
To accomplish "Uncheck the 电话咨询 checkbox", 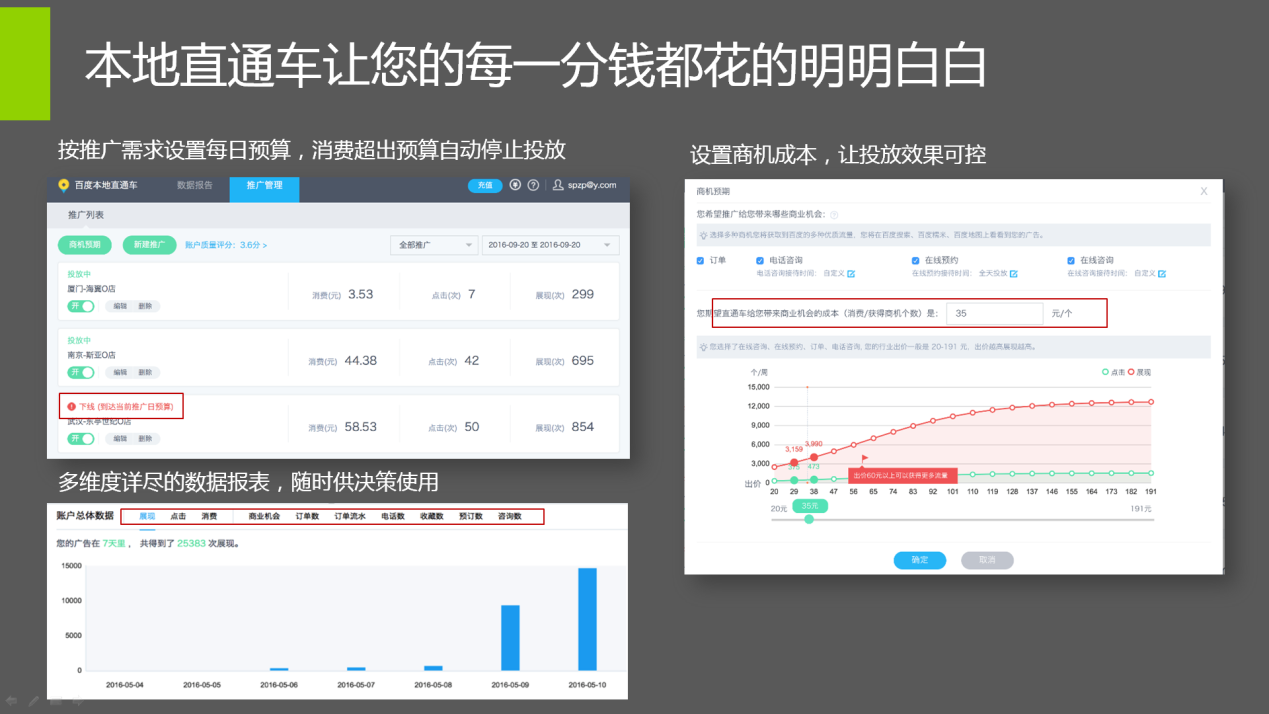I will (760, 260).
